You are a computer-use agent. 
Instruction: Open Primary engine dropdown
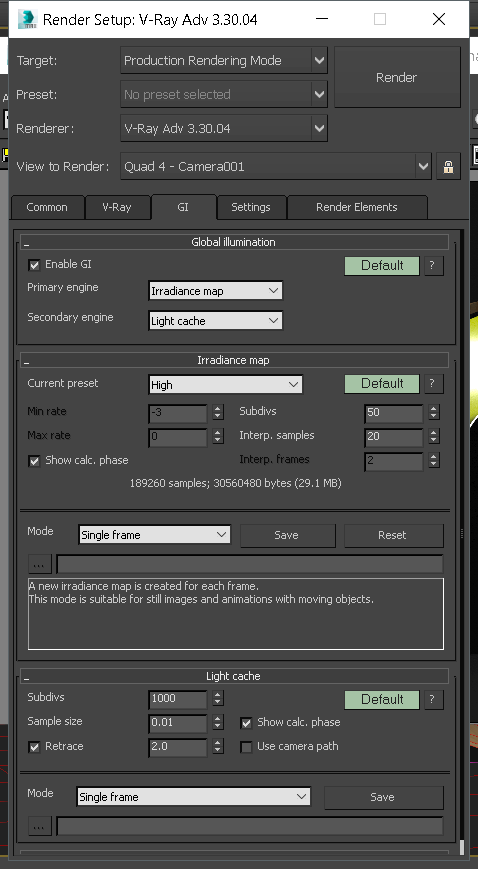(215, 291)
